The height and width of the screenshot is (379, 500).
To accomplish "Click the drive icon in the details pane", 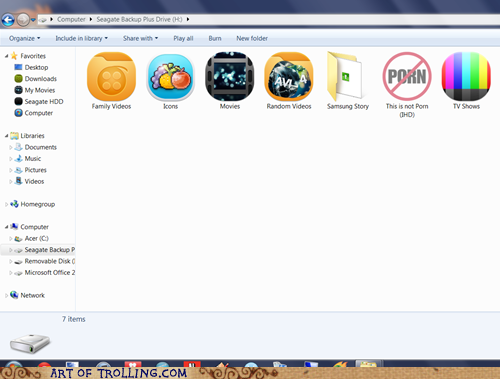I will pyautogui.click(x=30, y=344).
